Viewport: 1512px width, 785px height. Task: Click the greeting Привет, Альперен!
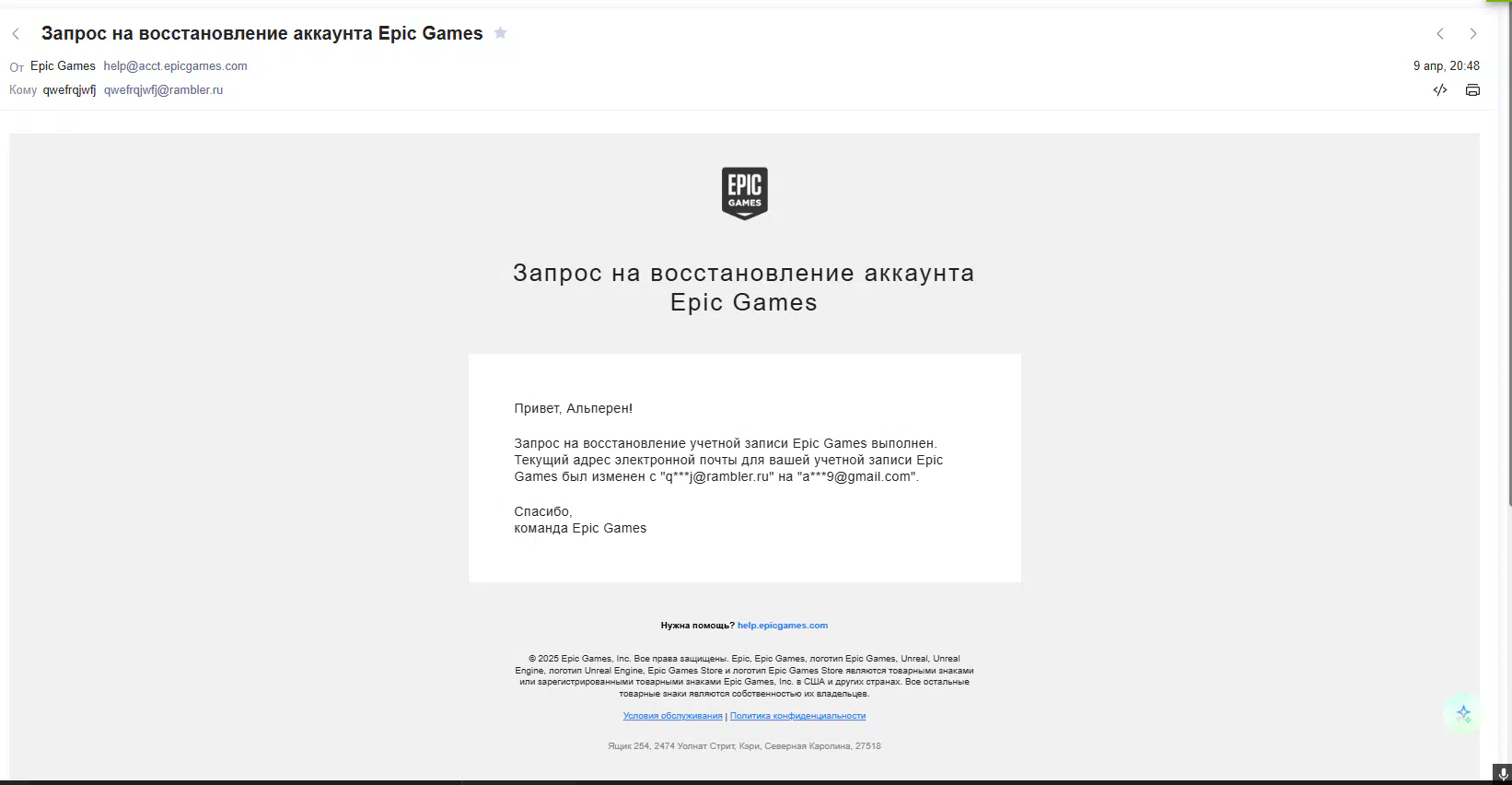[x=573, y=408]
